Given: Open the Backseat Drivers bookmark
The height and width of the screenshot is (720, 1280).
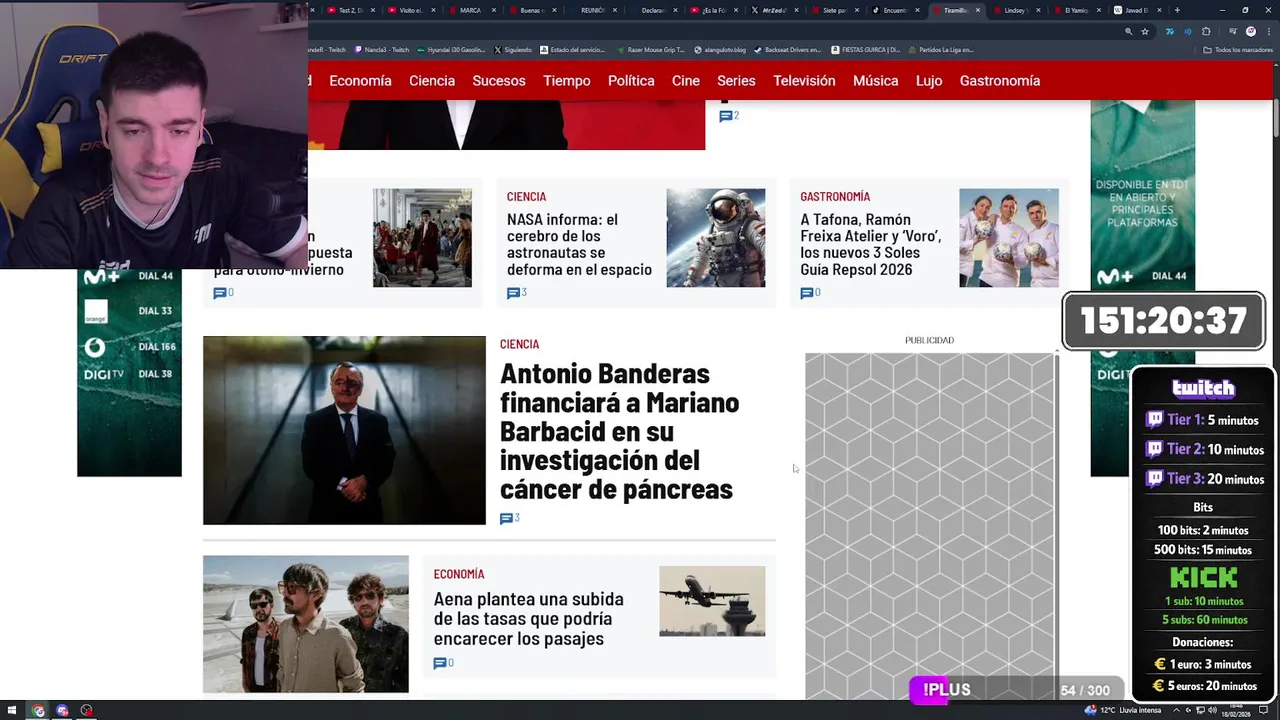Looking at the screenshot, I should pyautogui.click(x=787, y=49).
